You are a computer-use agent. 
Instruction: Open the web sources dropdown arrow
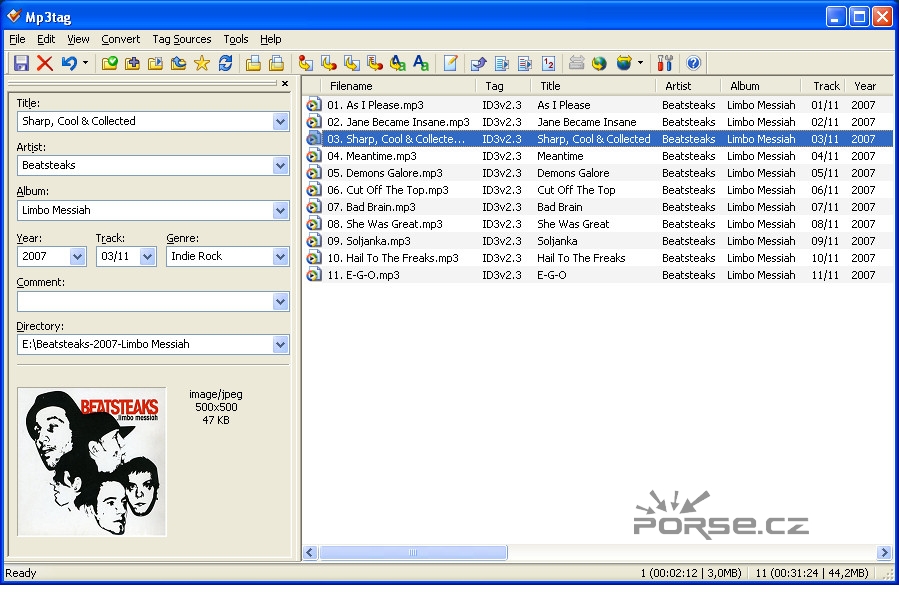(x=640, y=63)
